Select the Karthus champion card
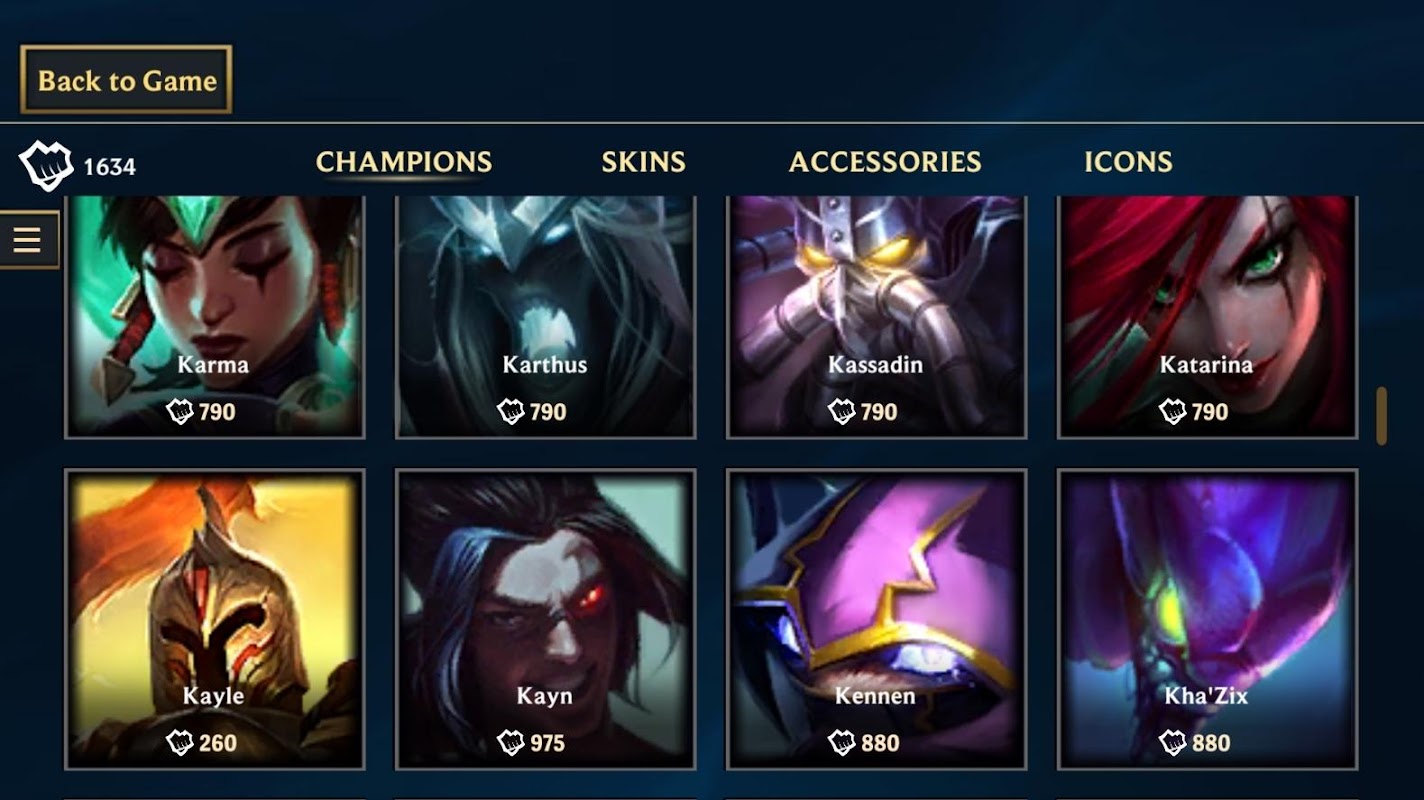The width and height of the screenshot is (1424, 800). pyautogui.click(x=545, y=317)
